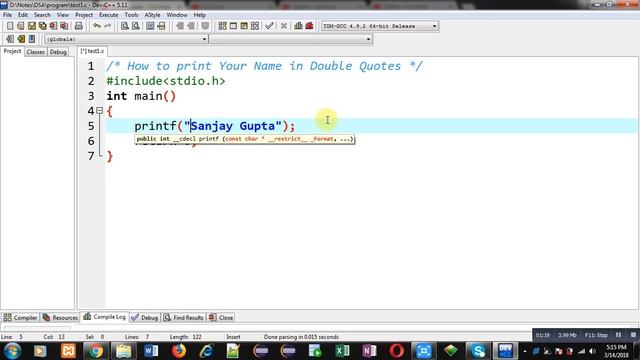The image size is (640, 360).
Task: Show hidden system tray icons
Action: click(525, 351)
